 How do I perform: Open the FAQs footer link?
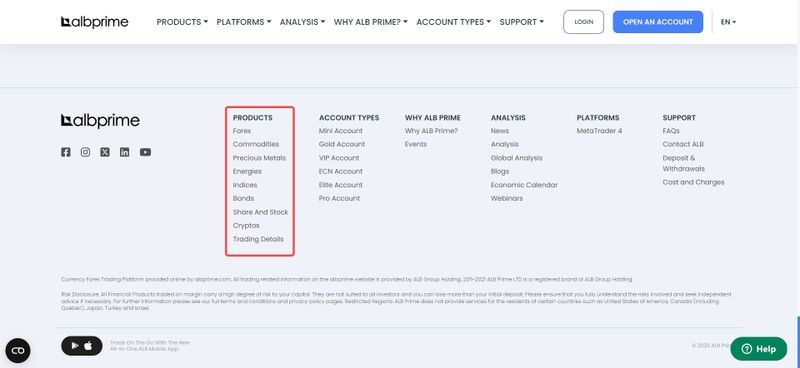point(671,131)
